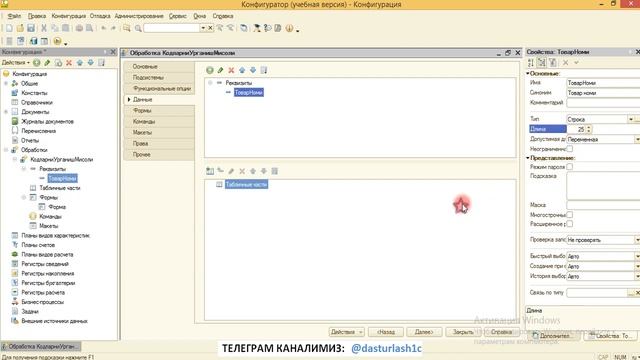Switch to the Основные tab
Image resolution: width=640 pixels, height=360 pixels.
(159, 67)
